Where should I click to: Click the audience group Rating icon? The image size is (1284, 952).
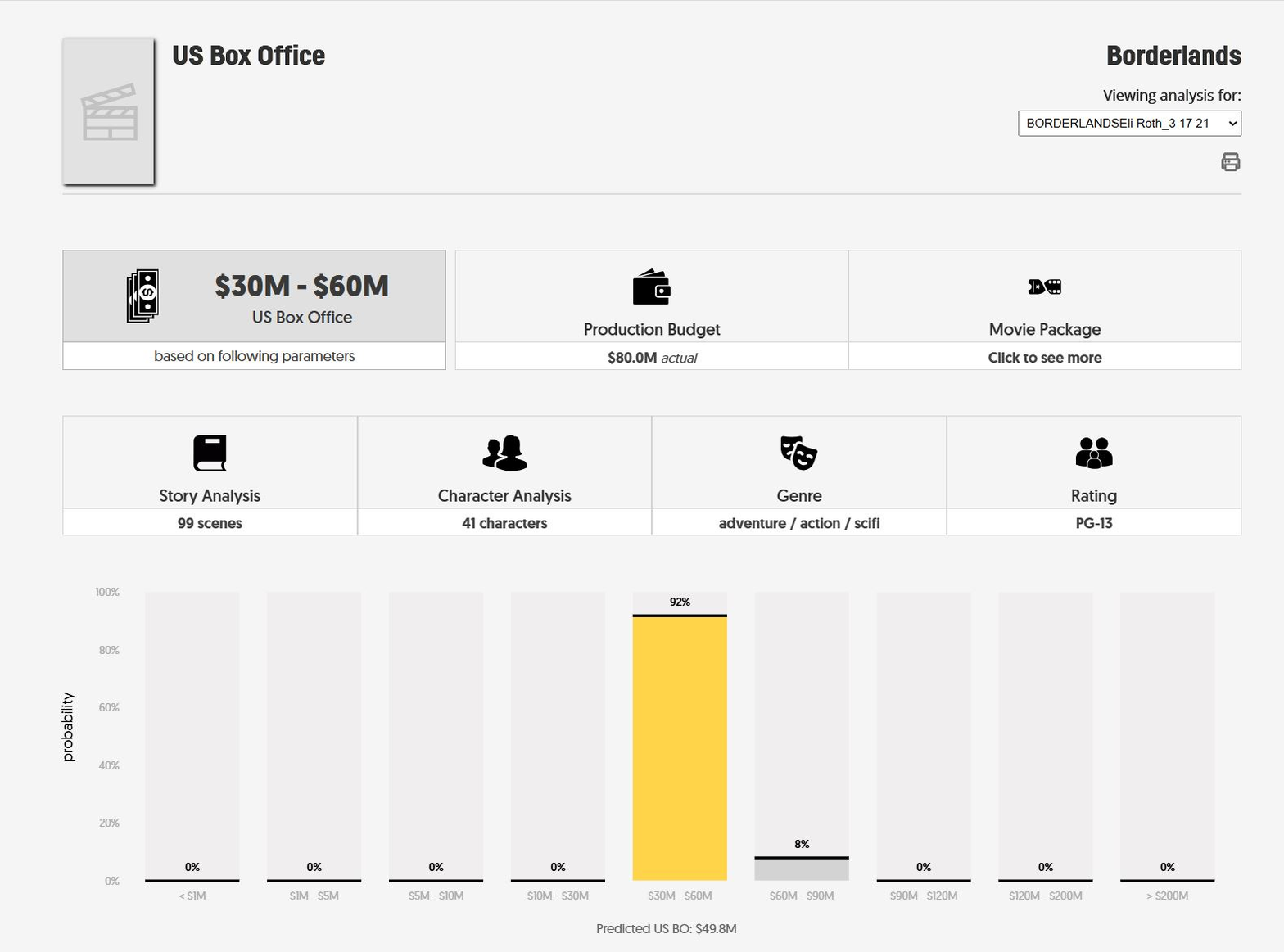[1094, 453]
